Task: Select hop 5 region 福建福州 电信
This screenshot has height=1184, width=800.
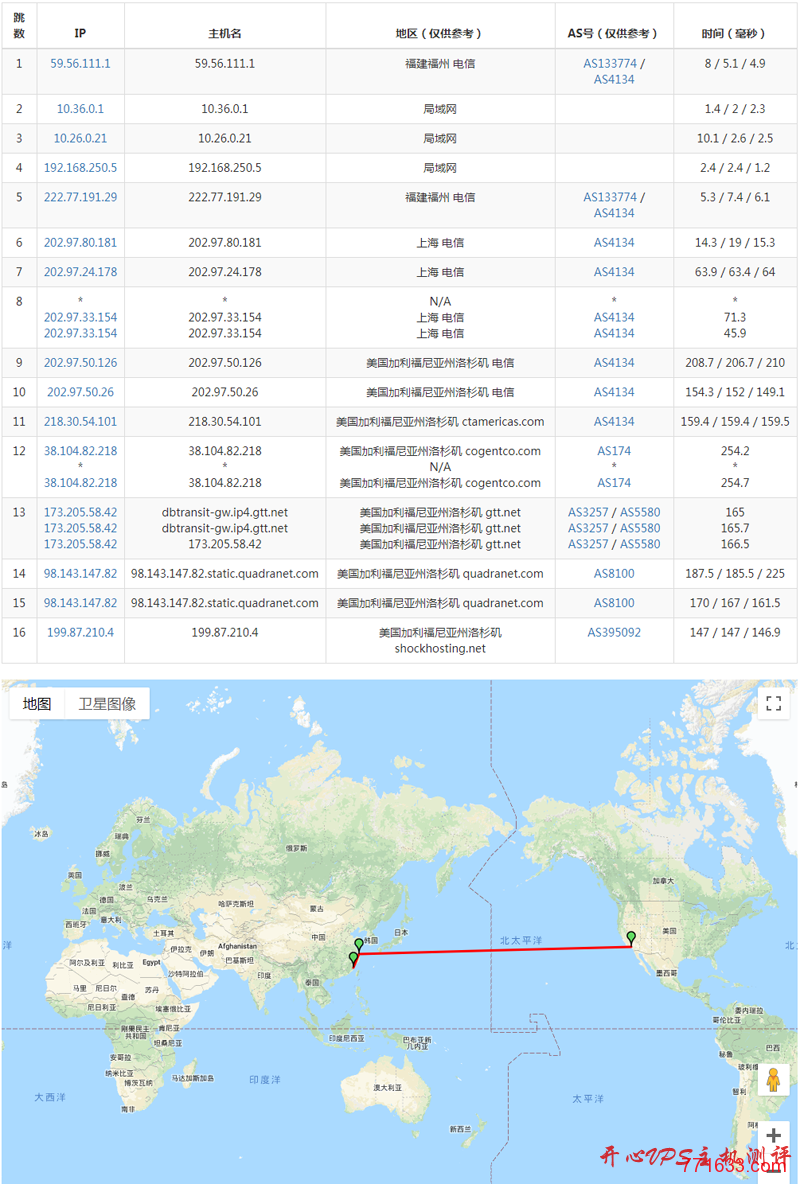Action: tap(440, 197)
